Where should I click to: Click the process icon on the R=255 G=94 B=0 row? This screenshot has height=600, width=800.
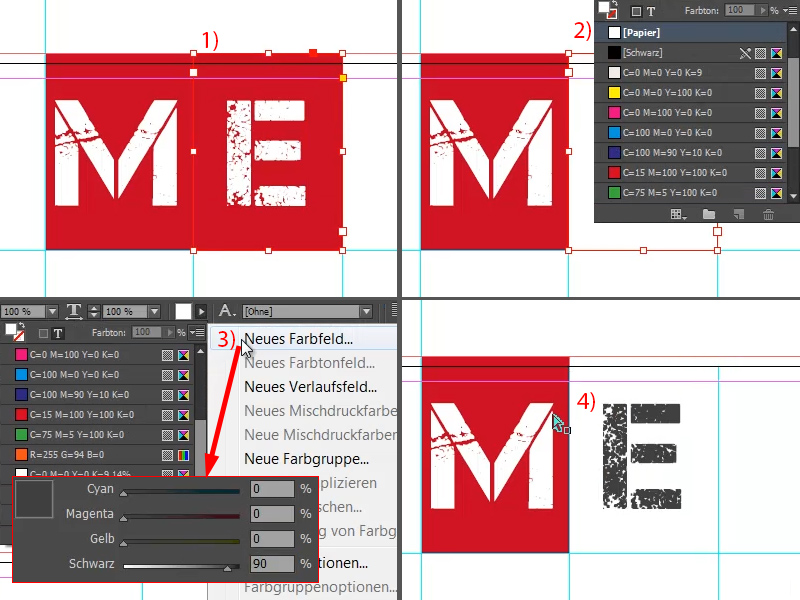[x=167, y=455]
